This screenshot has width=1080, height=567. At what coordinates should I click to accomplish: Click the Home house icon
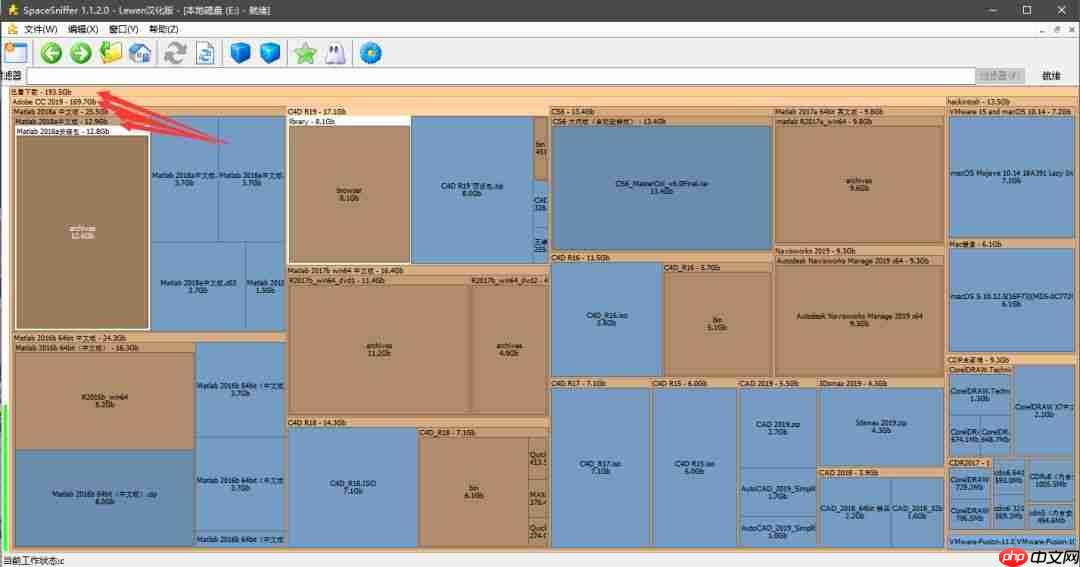[141, 53]
